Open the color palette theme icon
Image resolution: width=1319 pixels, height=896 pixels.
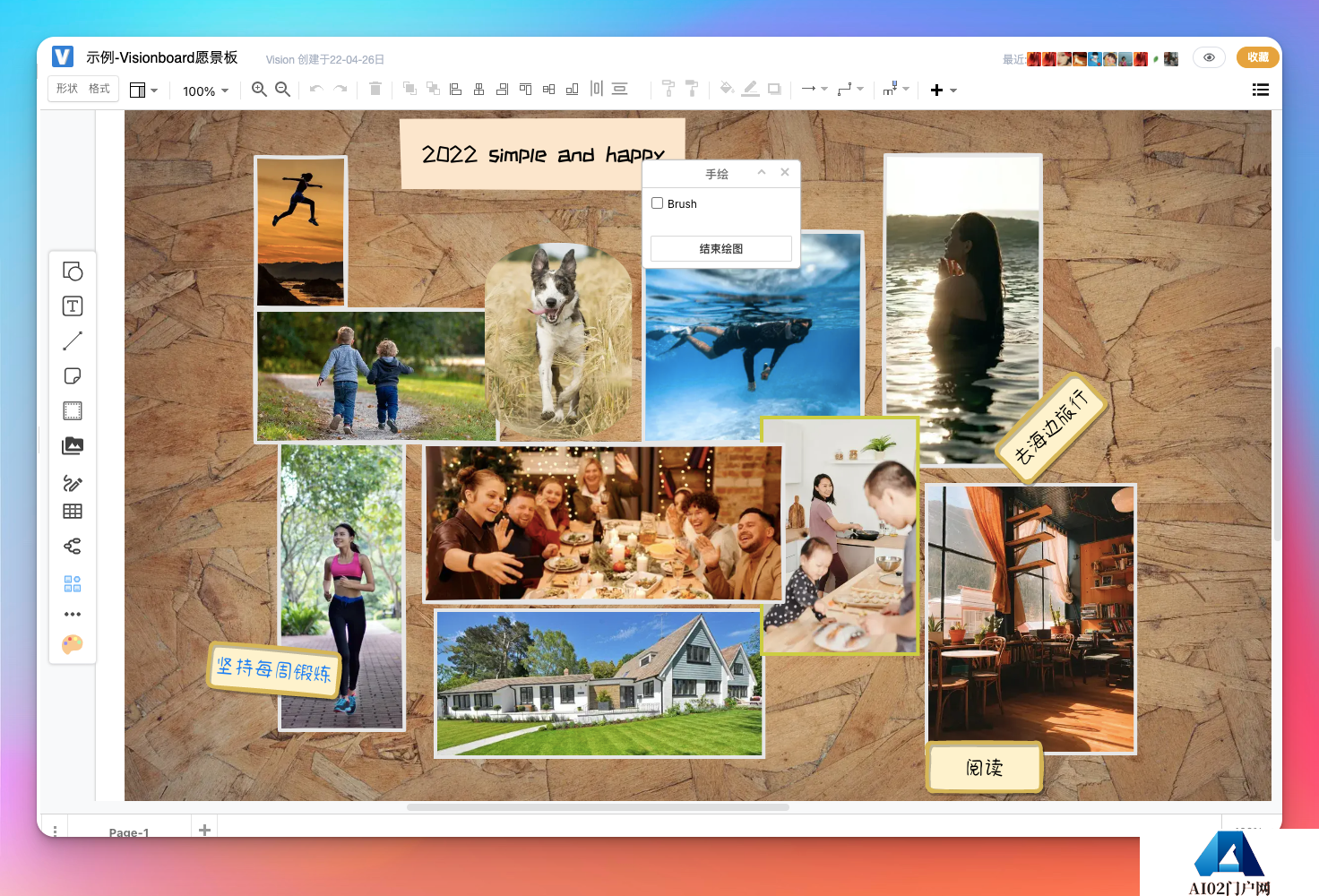pos(73,644)
